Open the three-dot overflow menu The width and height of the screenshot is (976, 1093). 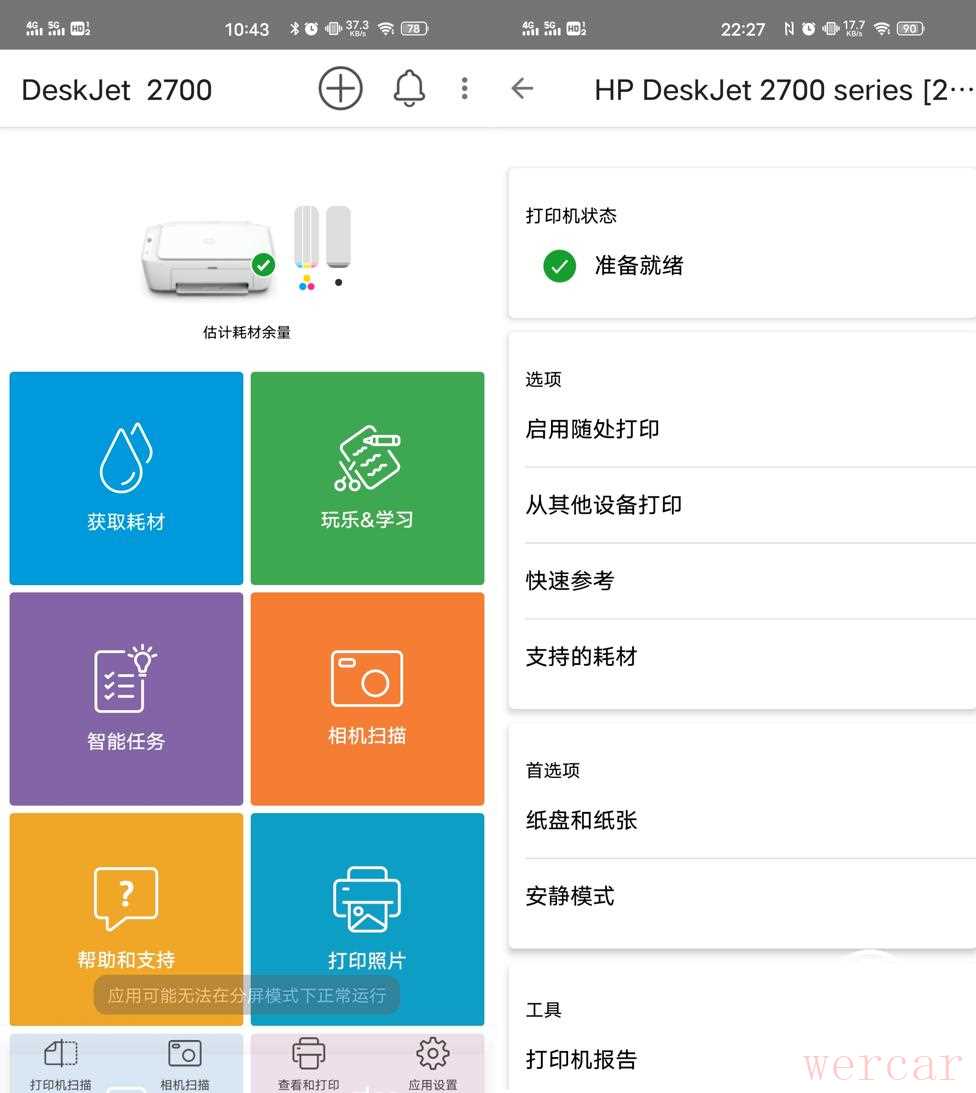[464, 89]
